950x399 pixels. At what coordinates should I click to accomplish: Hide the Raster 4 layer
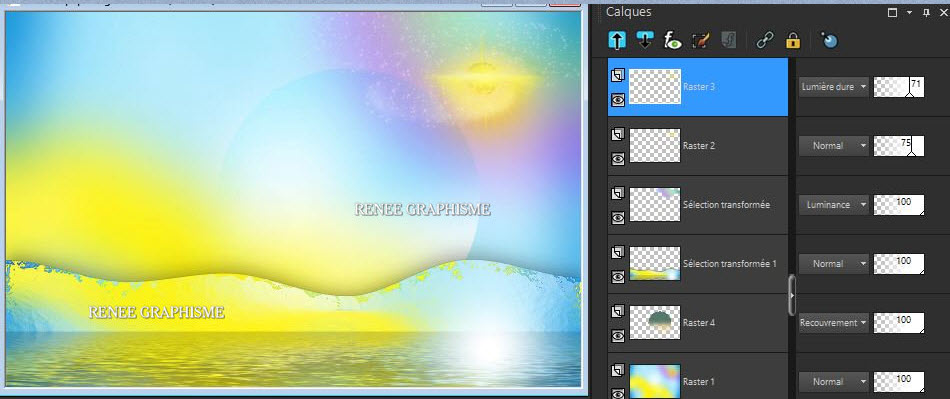click(618, 336)
